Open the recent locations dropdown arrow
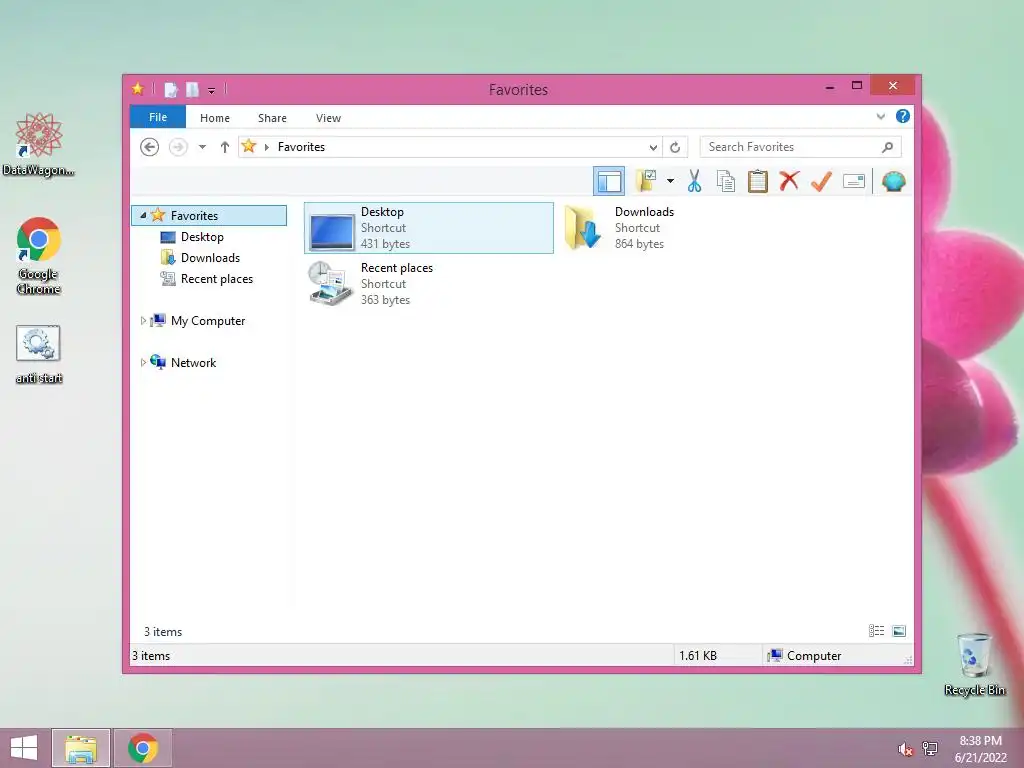 click(x=202, y=147)
